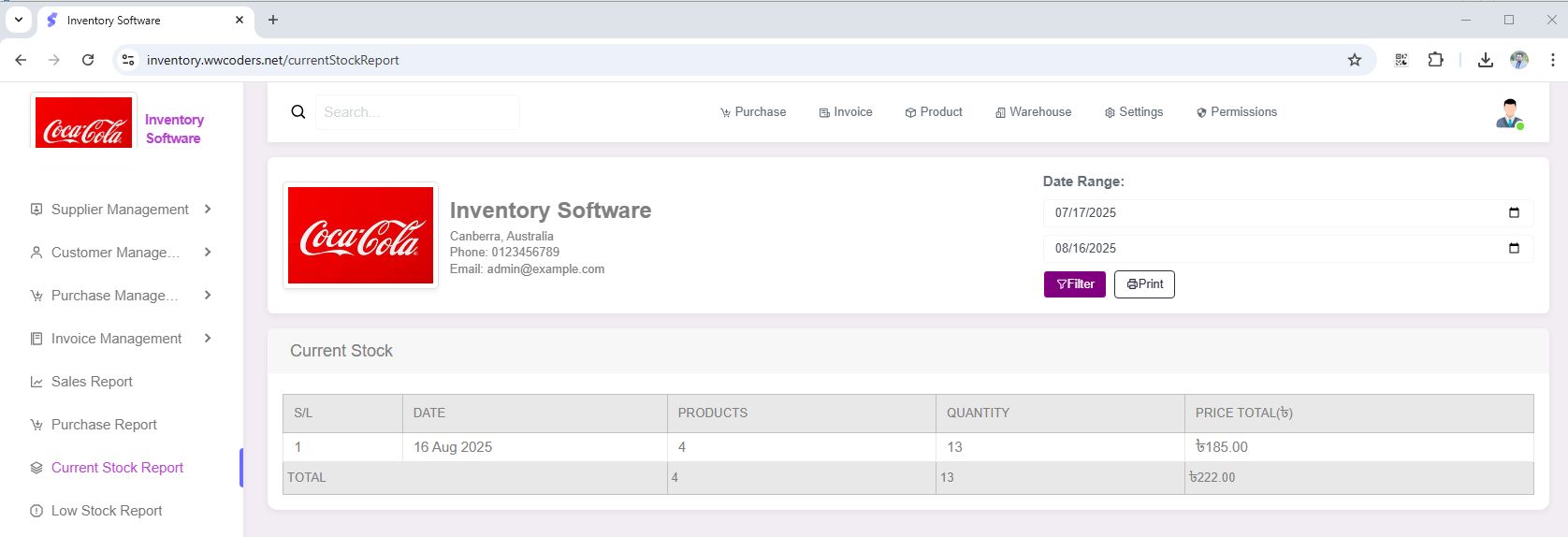Print the current stock report

[1143, 284]
